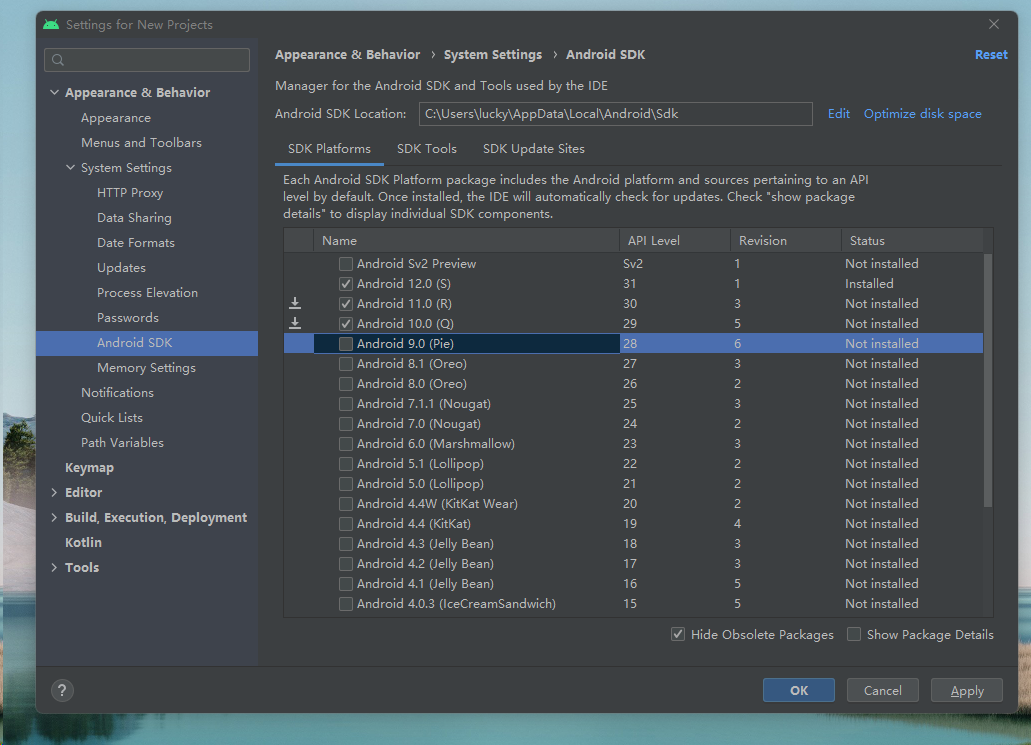The width and height of the screenshot is (1031, 745).
Task: Click the OK button
Action: [x=799, y=690]
